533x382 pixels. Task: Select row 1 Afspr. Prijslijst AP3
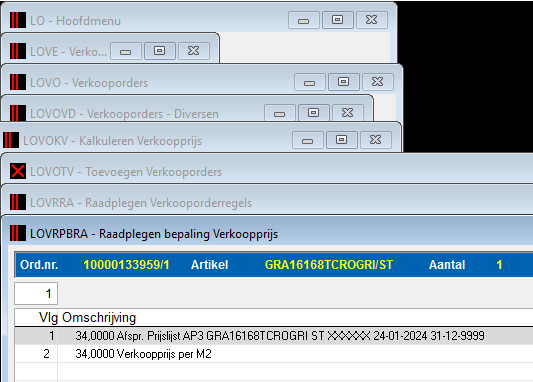coord(274,336)
